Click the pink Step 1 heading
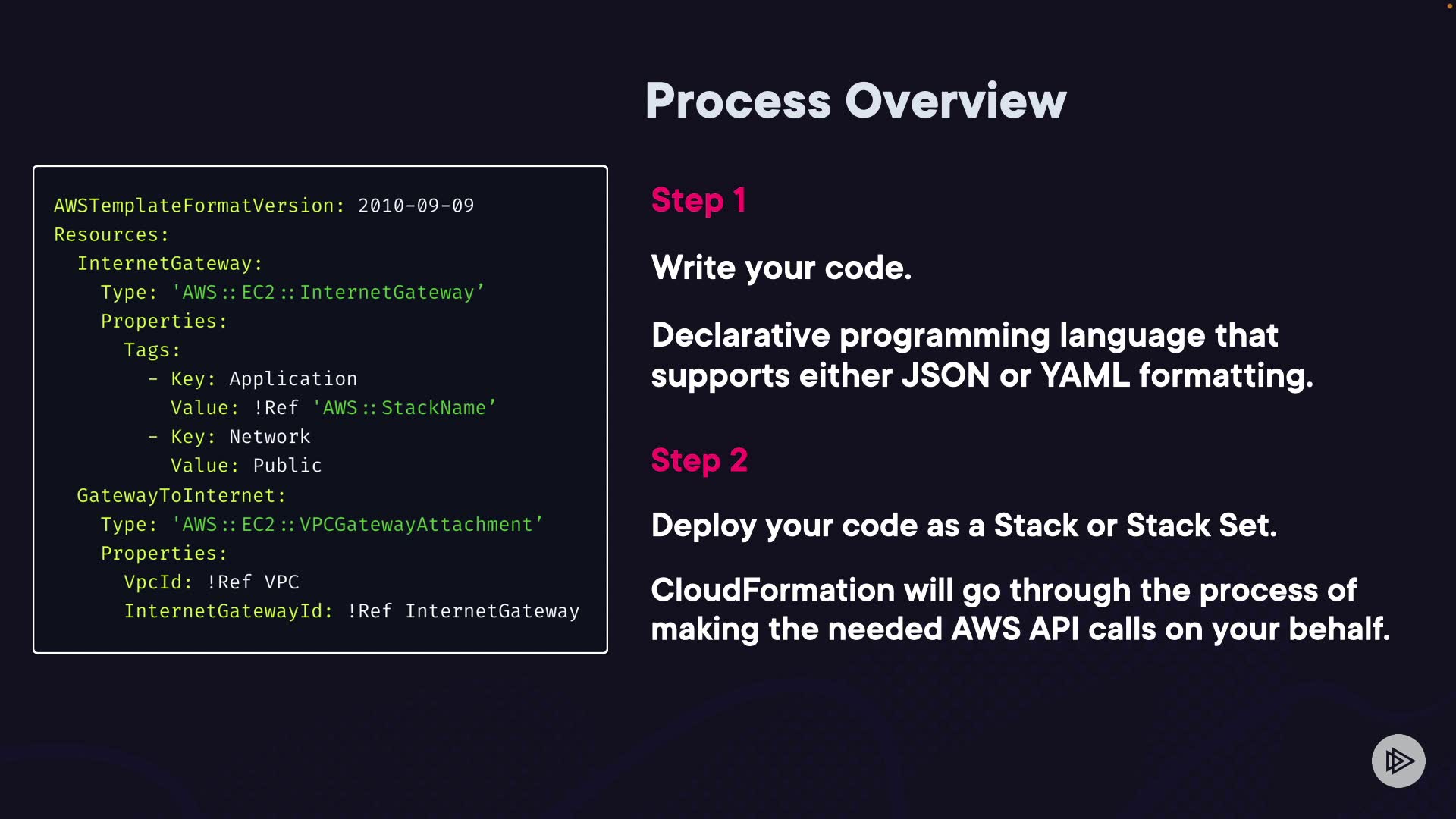Viewport: 1456px width, 819px height. pyautogui.click(x=698, y=200)
